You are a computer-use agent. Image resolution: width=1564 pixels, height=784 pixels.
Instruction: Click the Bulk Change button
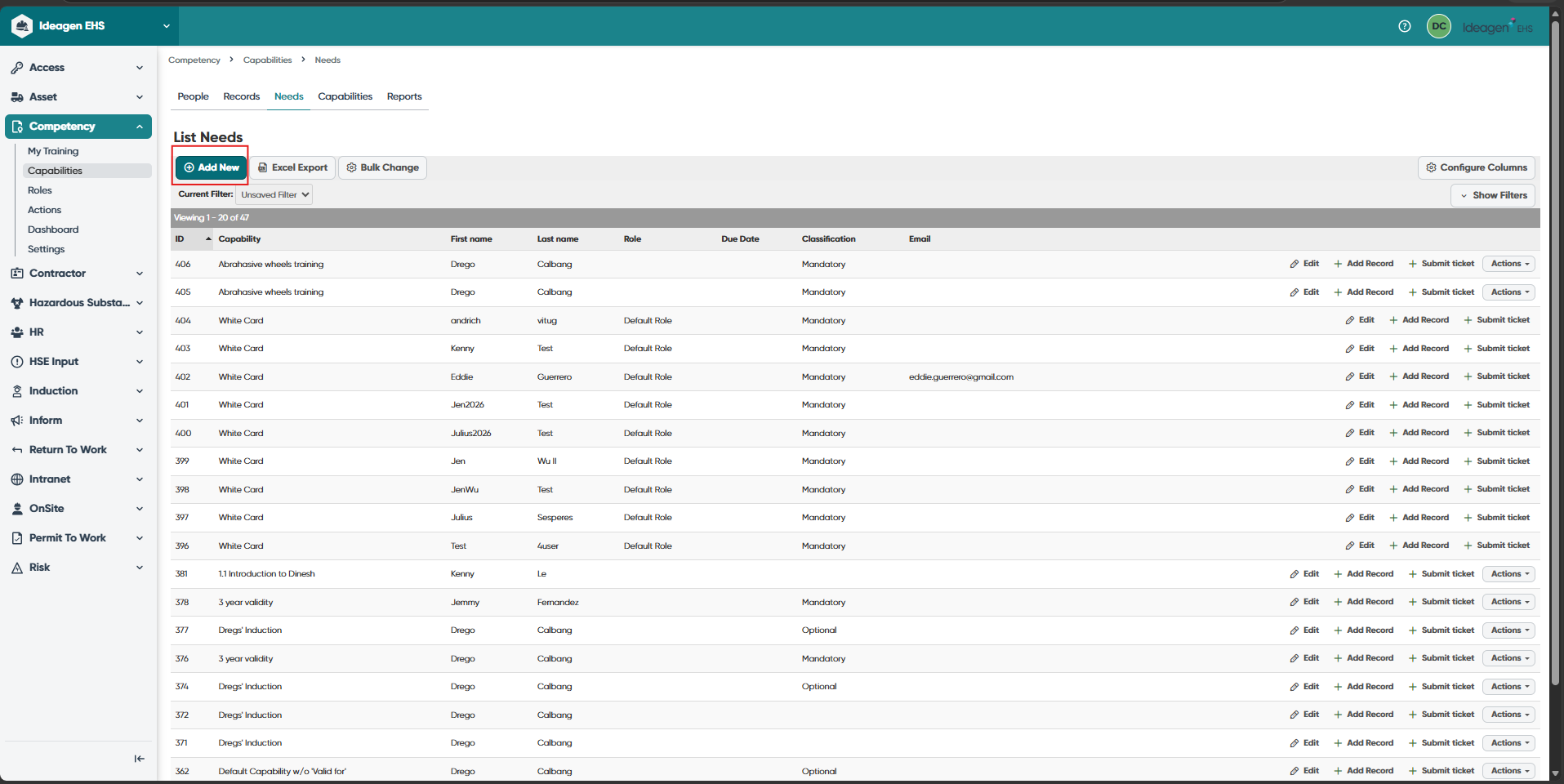pos(382,167)
